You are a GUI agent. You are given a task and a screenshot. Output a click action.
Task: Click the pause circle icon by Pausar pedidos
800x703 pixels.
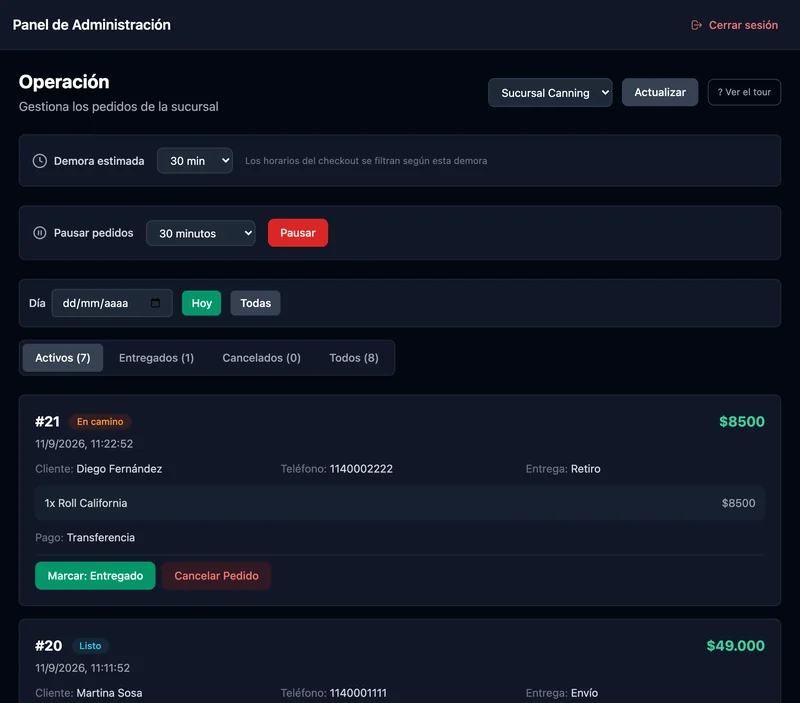point(40,233)
